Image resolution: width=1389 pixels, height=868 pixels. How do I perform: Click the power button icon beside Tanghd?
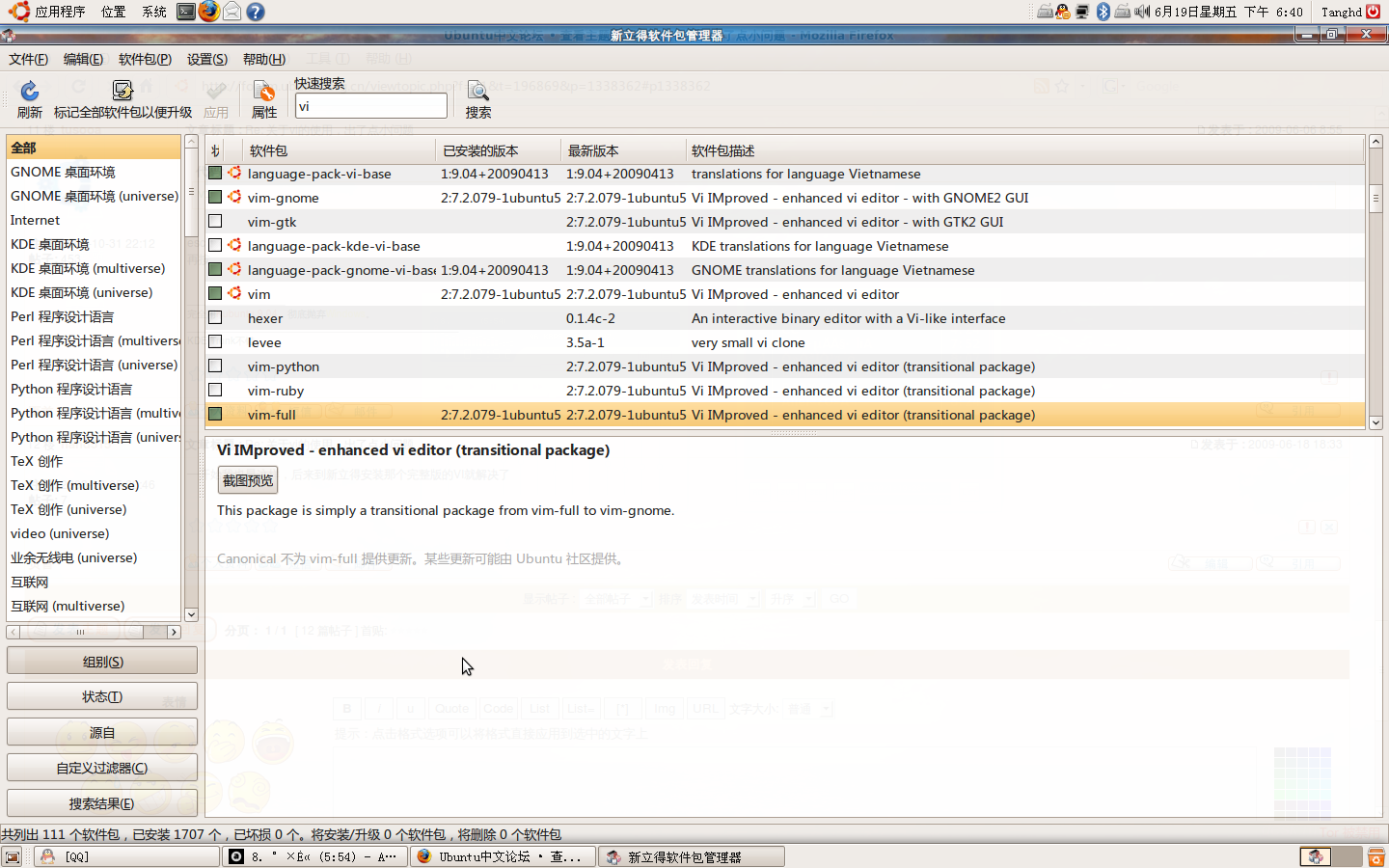[x=1374, y=12]
